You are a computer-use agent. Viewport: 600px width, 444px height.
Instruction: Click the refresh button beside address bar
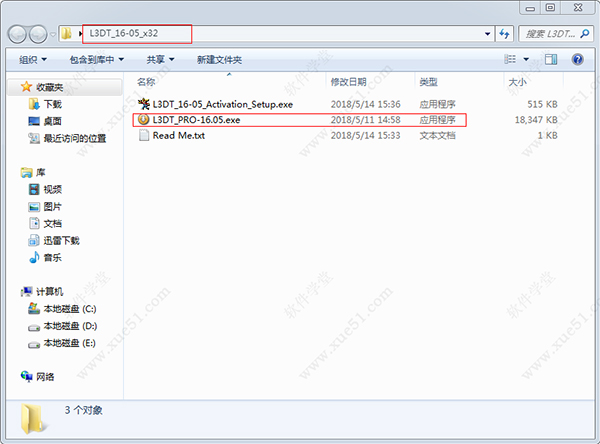504,34
